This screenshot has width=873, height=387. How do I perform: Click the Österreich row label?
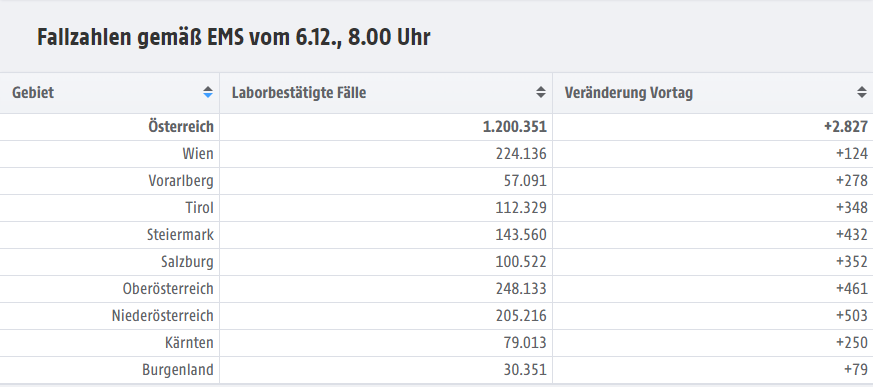pos(181,126)
